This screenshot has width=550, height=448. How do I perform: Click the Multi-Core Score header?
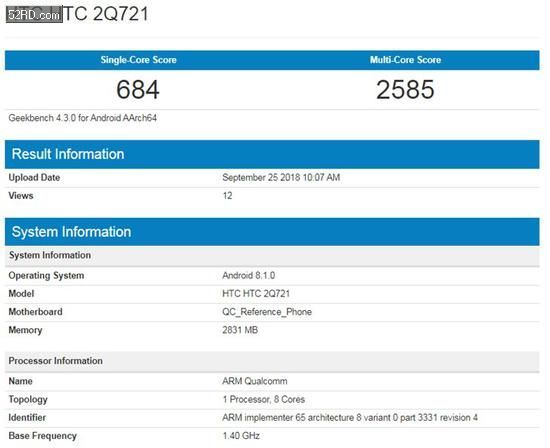click(x=405, y=60)
